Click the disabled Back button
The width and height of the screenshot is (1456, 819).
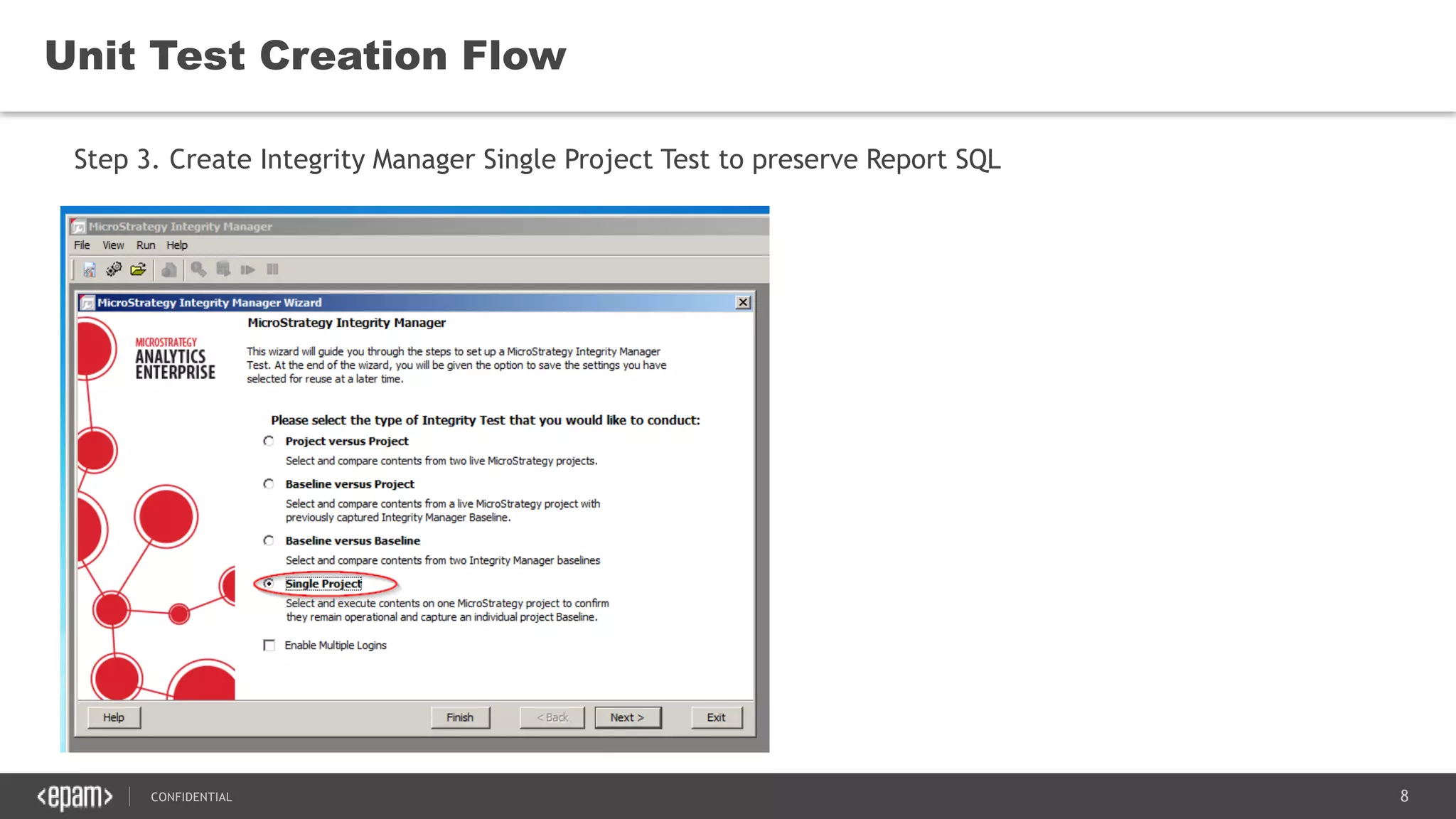(x=552, y=717)
